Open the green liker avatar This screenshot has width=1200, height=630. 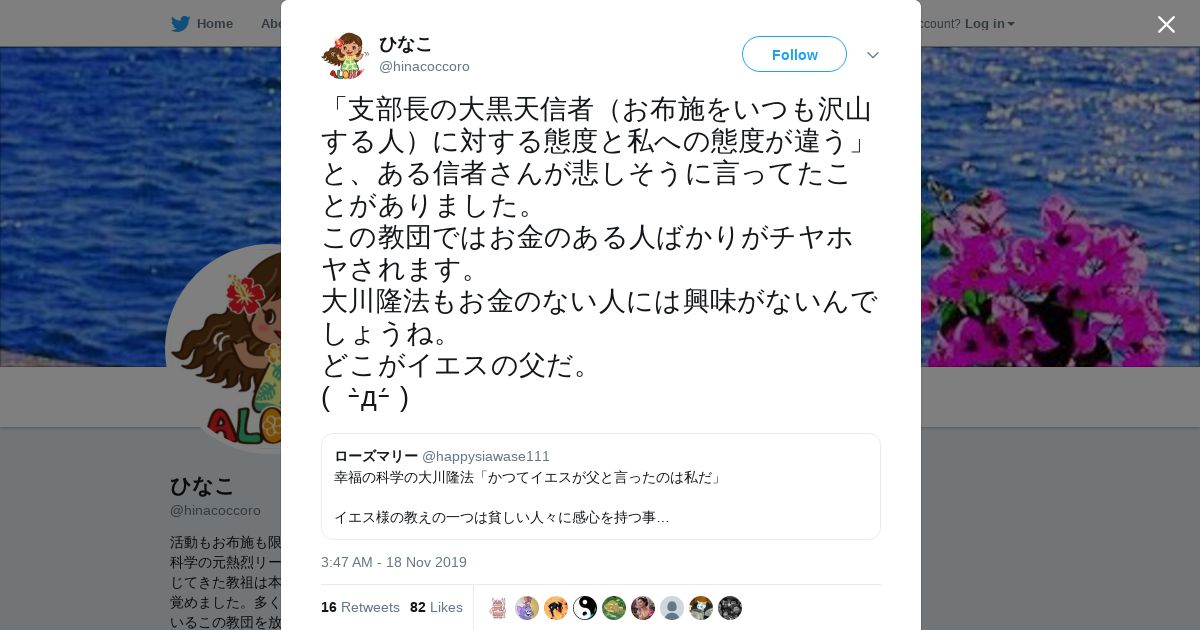pos(614,608)
